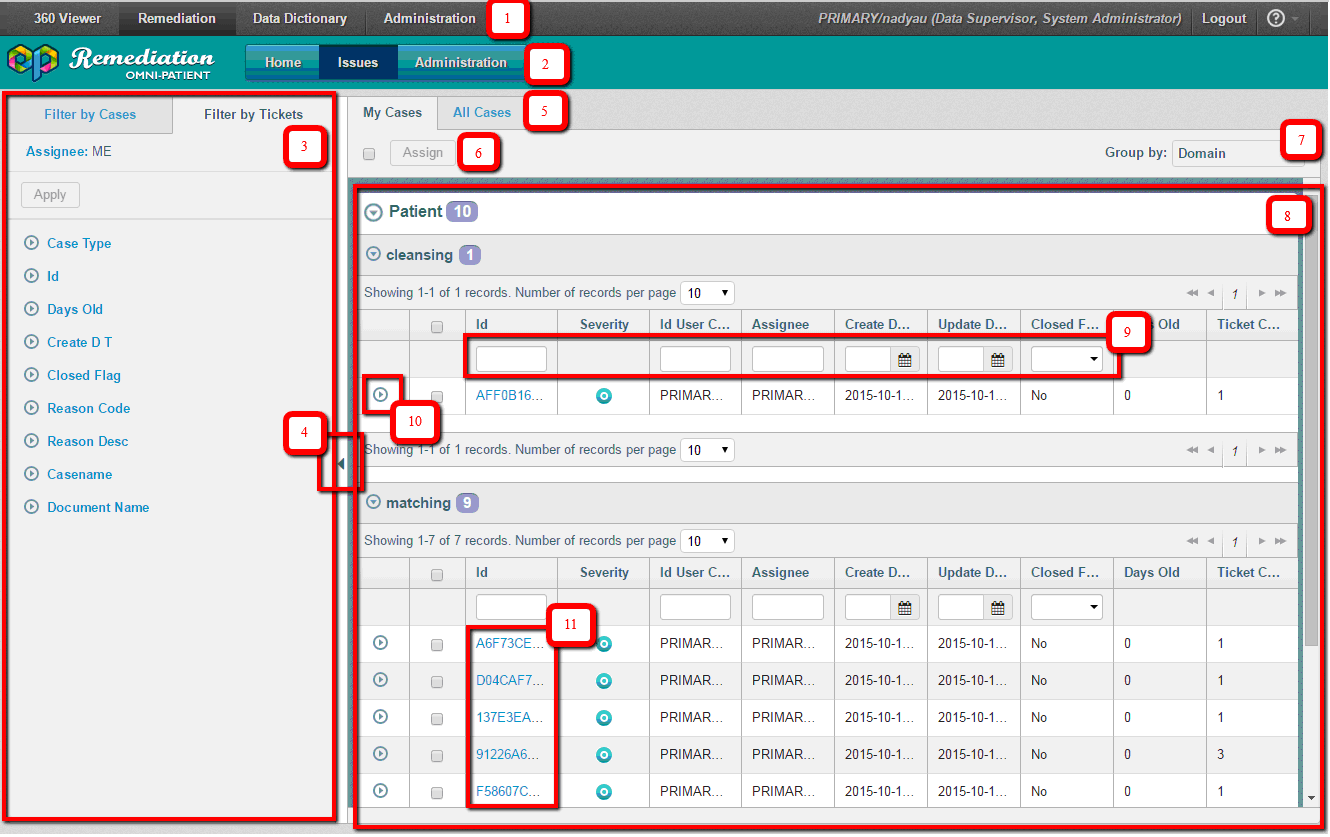The width and height of the screenshot is (1330, 837).
Task: Open case link 91226A6
Action: click(x=510, y=754)
